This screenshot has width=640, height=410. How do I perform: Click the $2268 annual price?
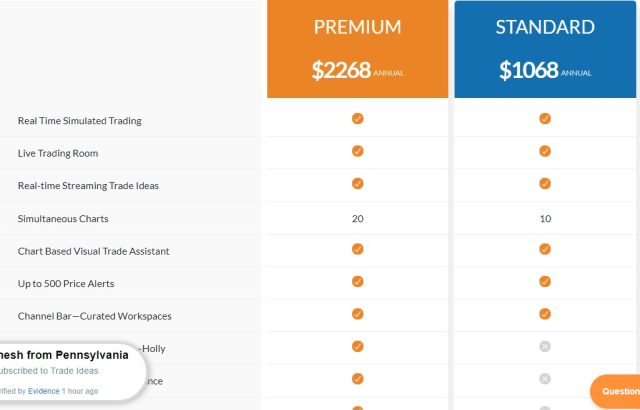coord(358,70)
